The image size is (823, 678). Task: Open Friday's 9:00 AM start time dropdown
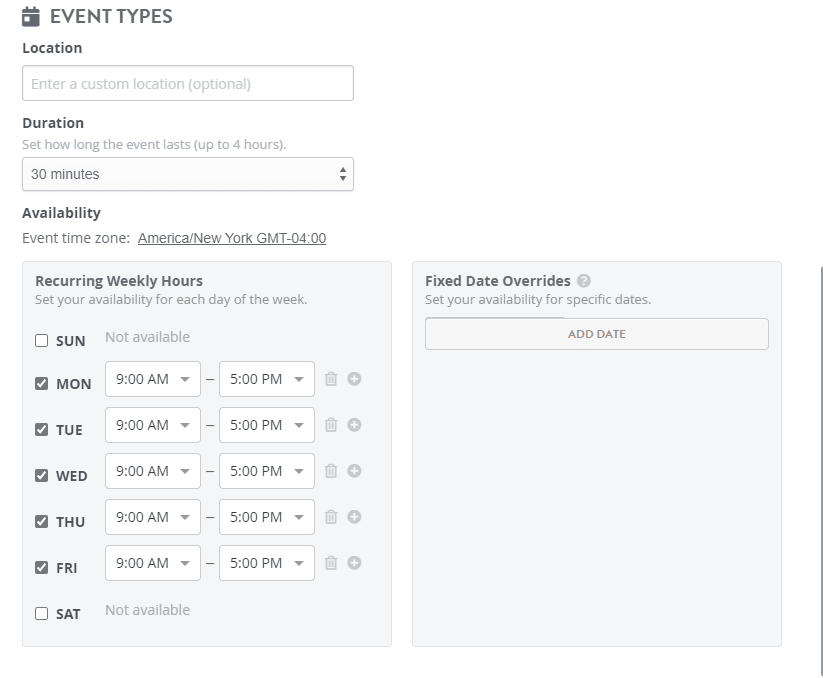153,563
